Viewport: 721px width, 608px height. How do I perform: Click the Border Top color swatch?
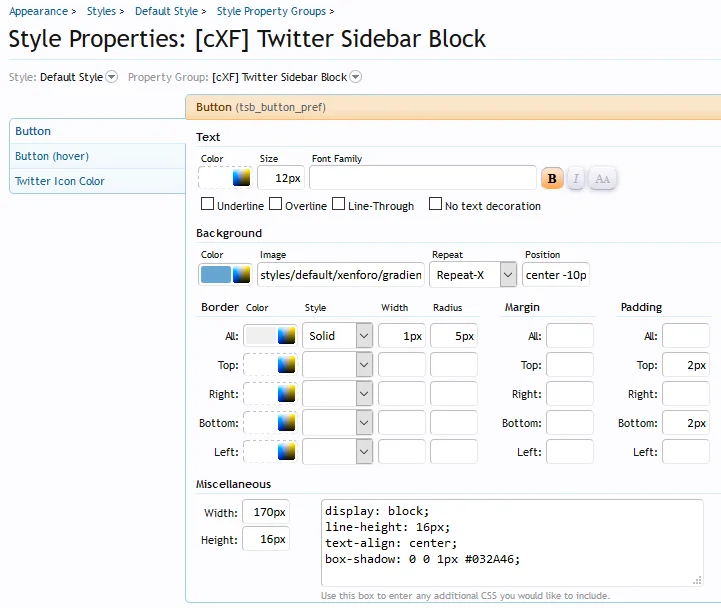[261, 365]
